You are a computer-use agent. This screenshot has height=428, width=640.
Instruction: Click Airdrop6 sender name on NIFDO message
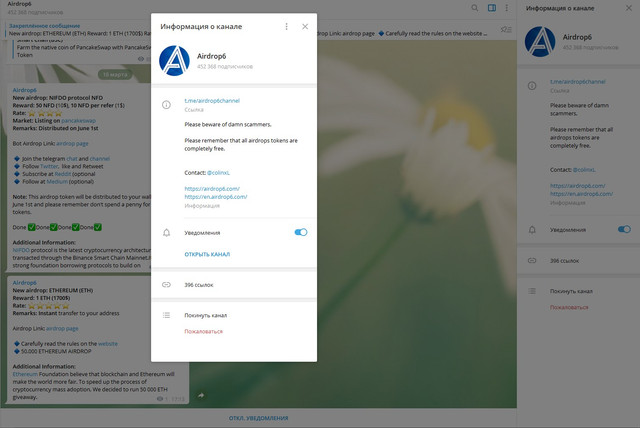(24, 90)
